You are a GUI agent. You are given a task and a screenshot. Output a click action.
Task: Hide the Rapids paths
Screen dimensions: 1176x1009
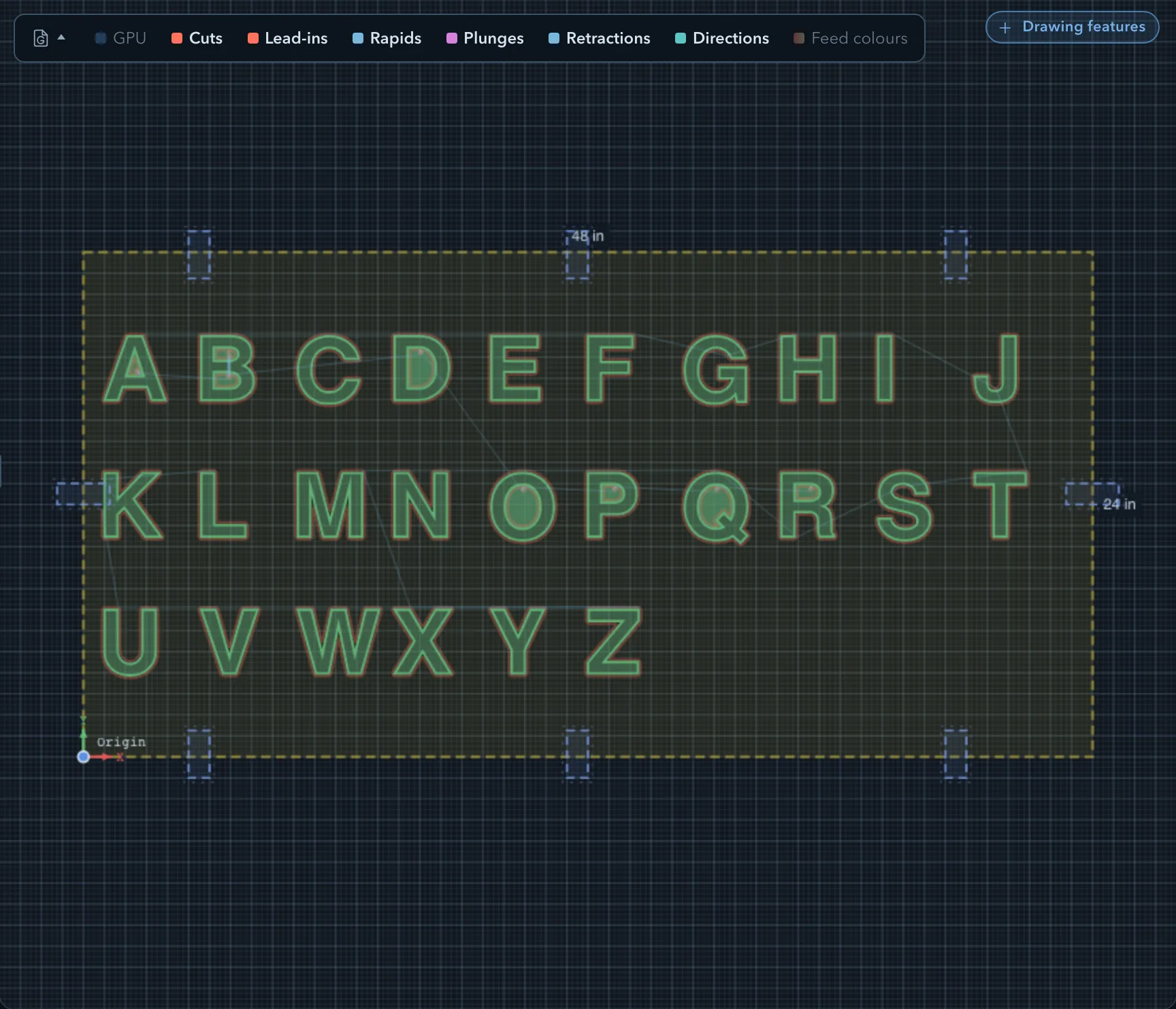pyautogui.click(x=387, y=38)
